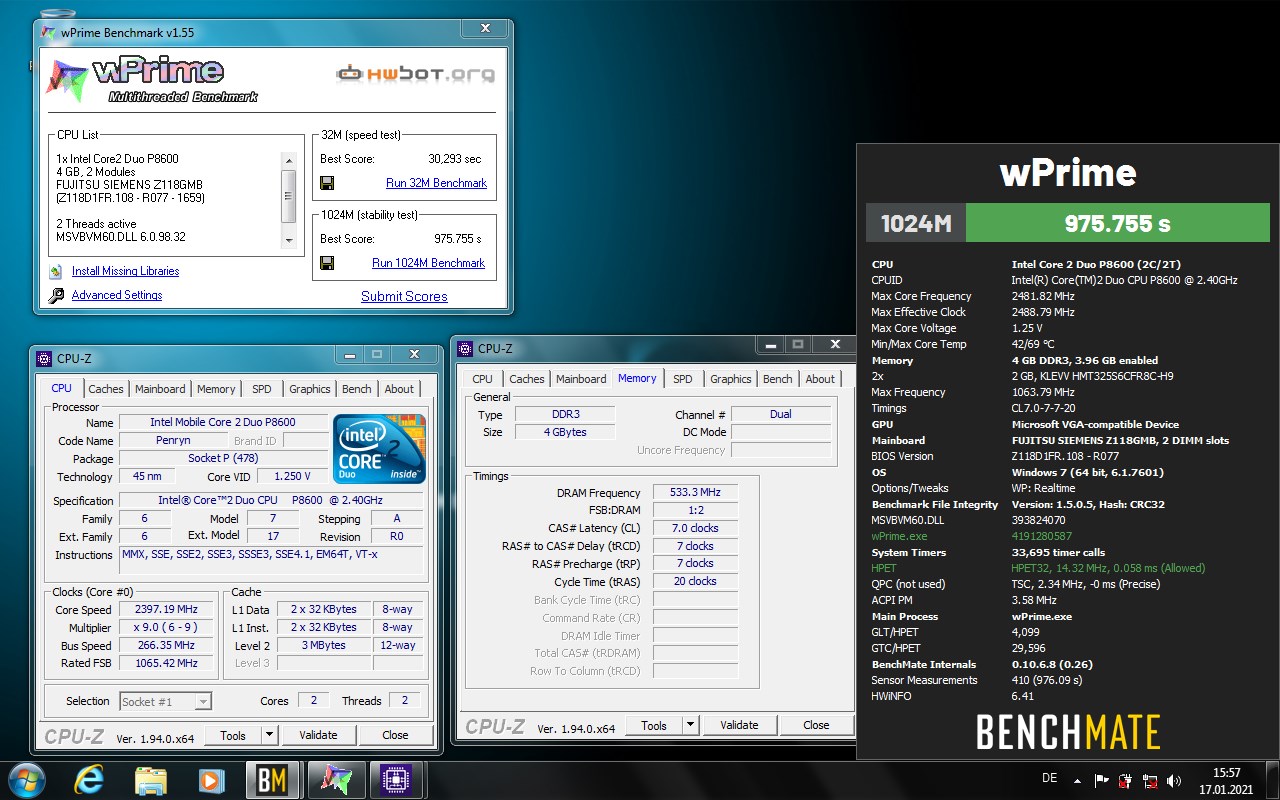Click the Advanced Settings wrench icon

tap(56, 295)
